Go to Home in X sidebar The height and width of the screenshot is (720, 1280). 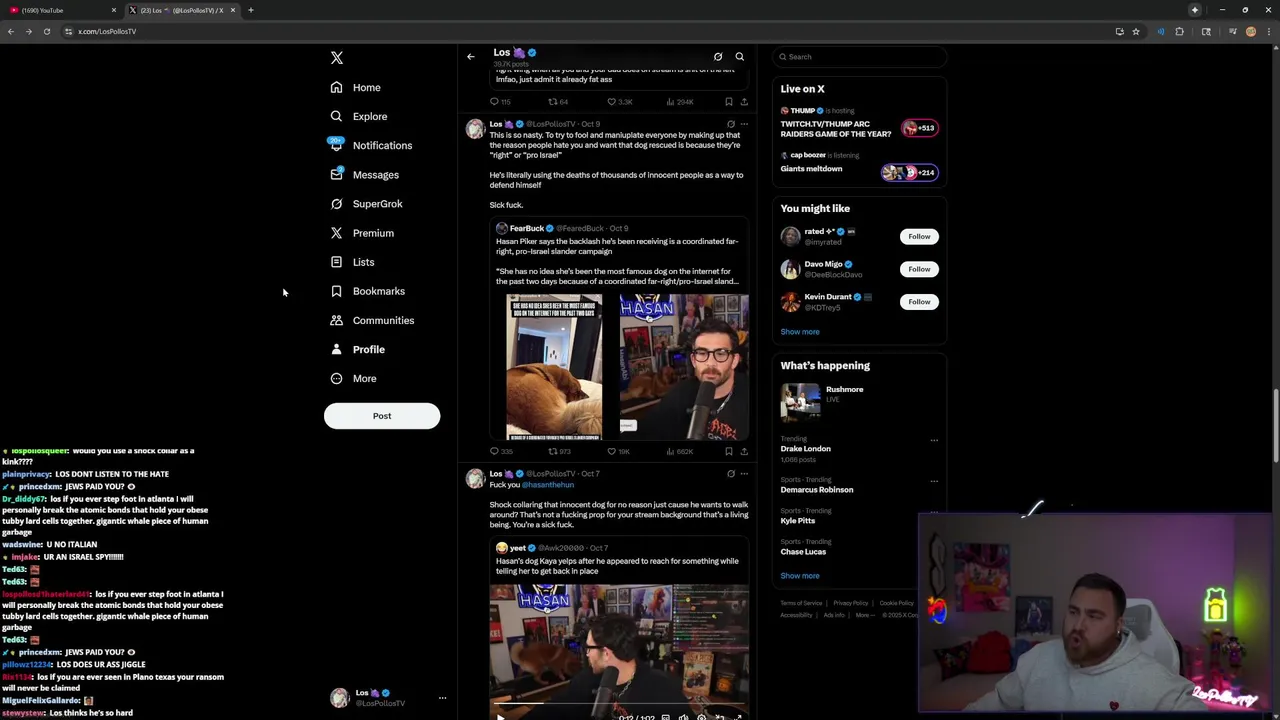pos(356,87)
